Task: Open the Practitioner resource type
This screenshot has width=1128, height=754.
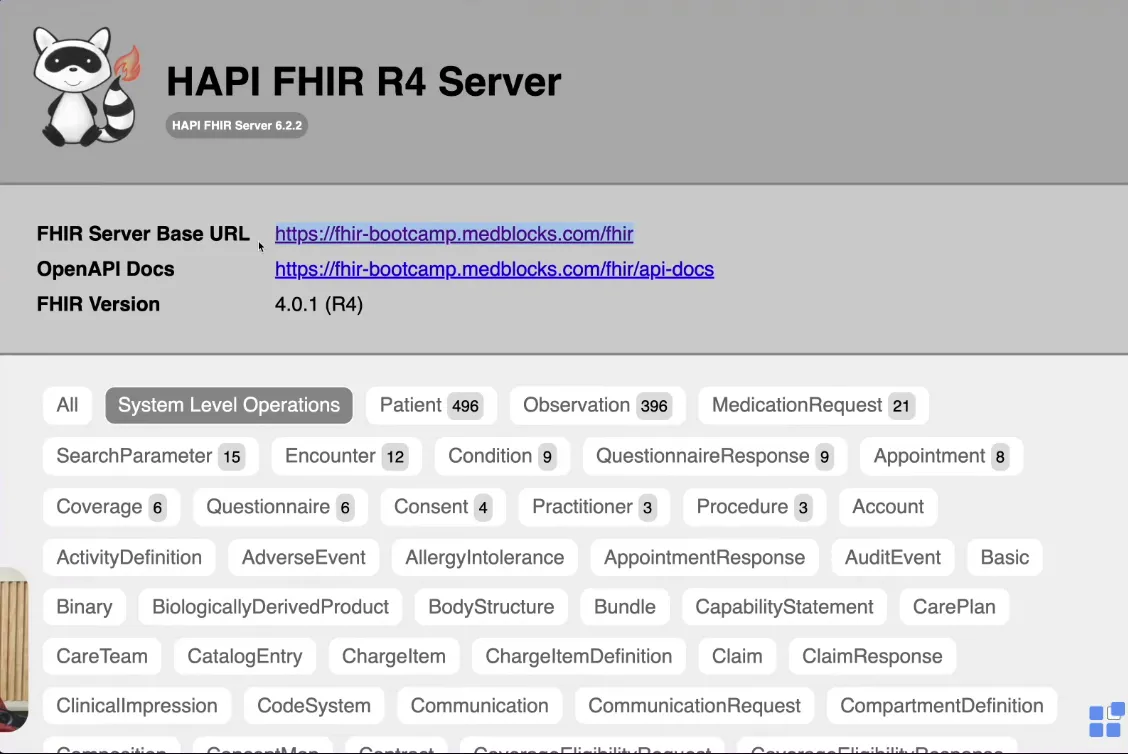Action: click(593, 507)
